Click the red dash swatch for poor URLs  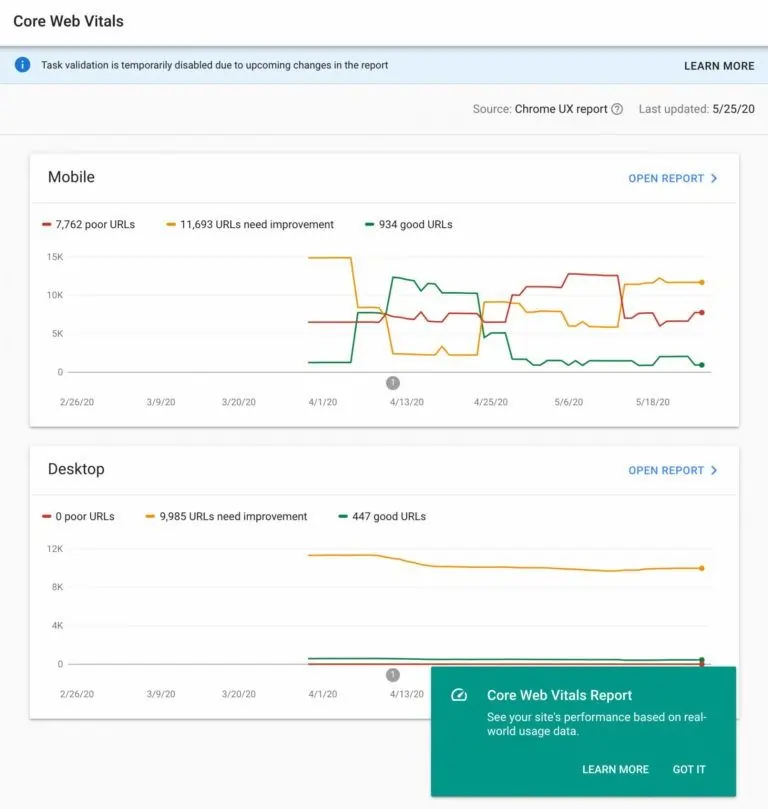[x=48, y=224]
